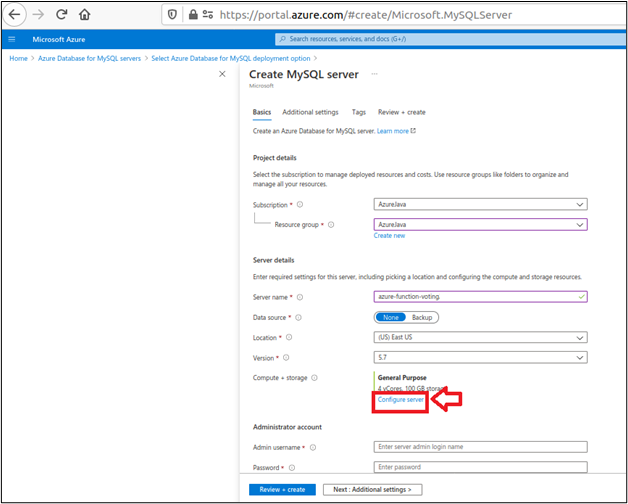Open the Review + create tab
The image size is (628, 504).
click(x=402, y=112)
